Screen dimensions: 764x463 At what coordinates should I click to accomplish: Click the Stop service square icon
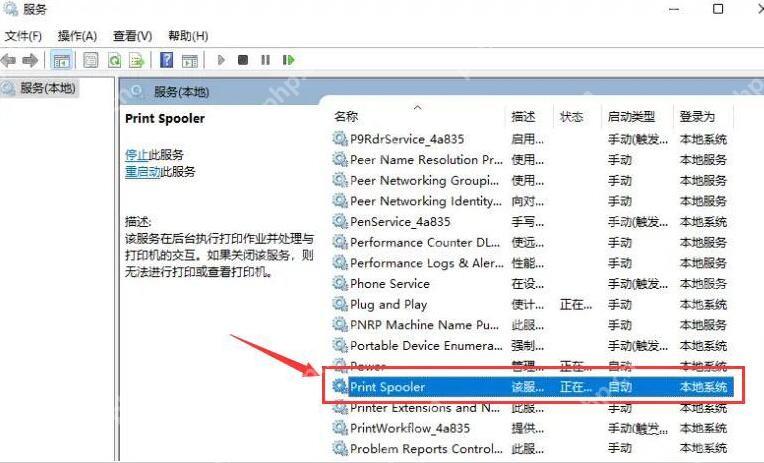[243, 60]
